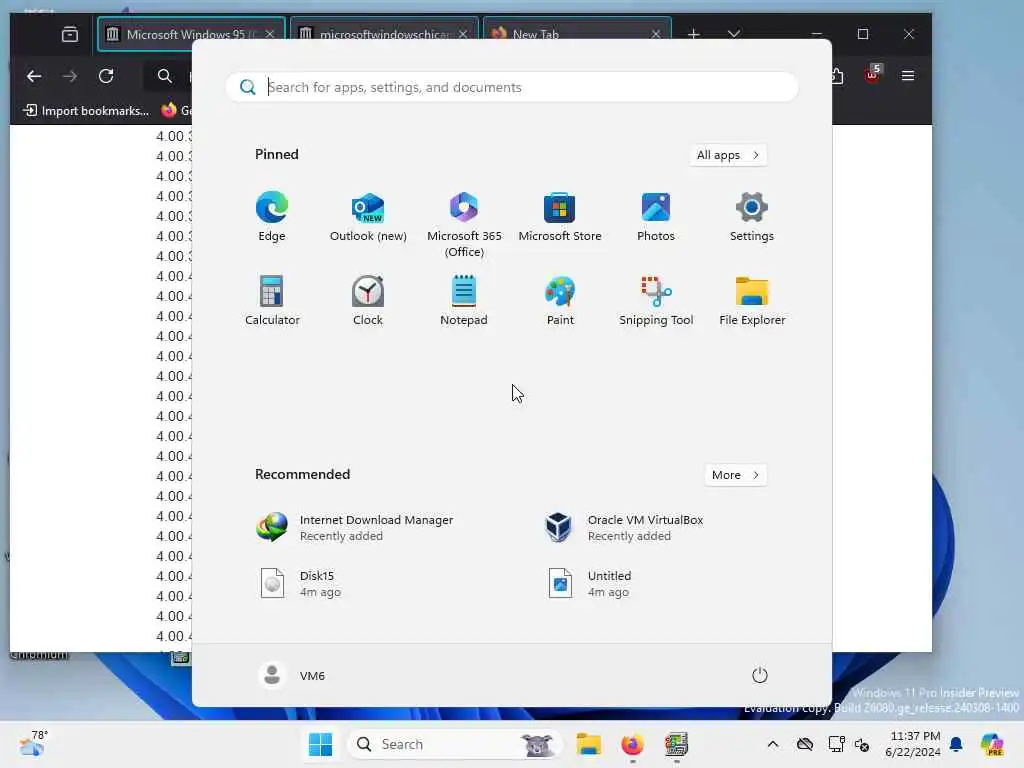Click the taskbar Search box
This screenshot has width=1024, height=768.
(455, 744)
